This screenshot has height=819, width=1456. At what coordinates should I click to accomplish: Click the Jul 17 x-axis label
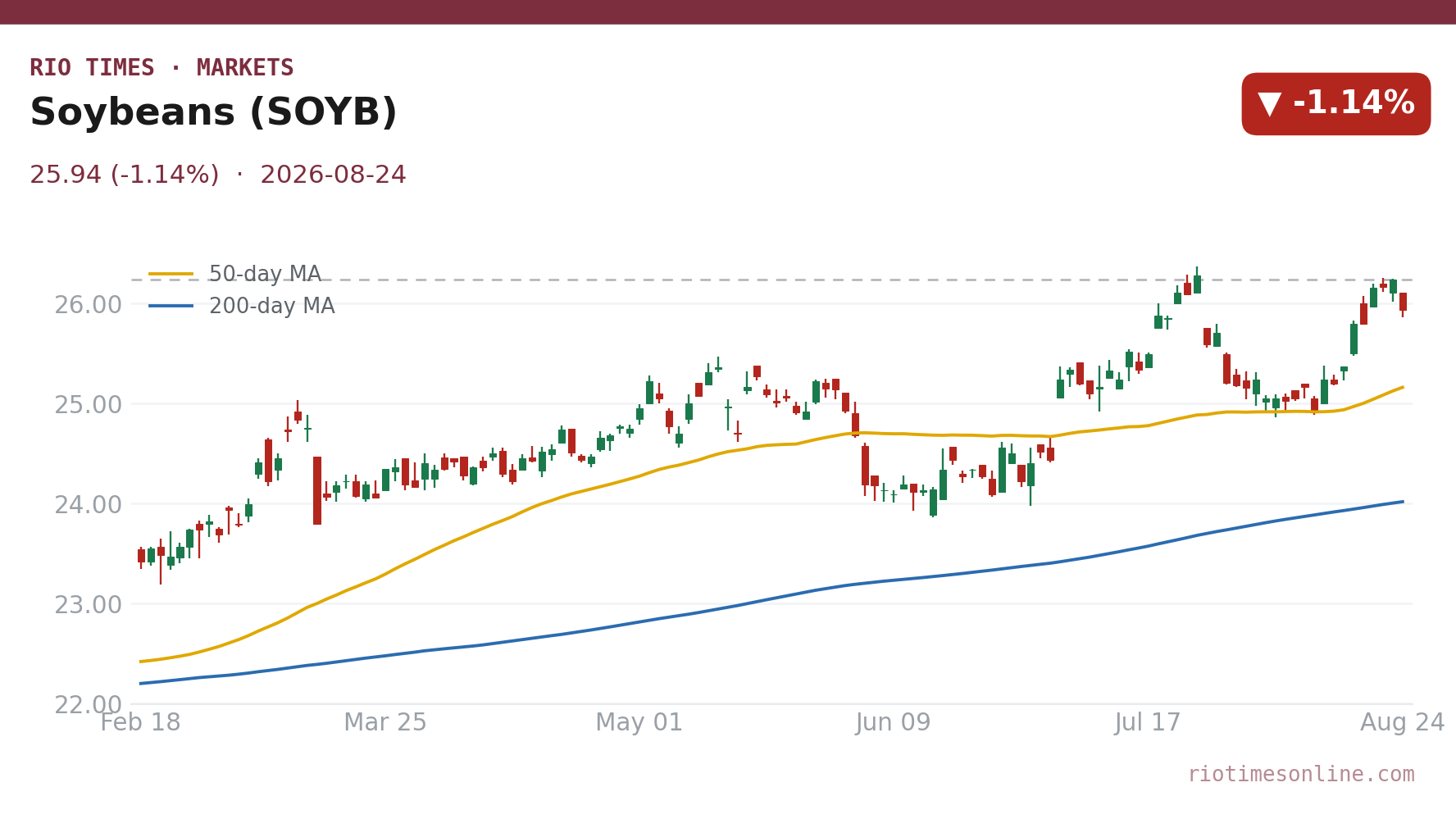[x=1147, y=723]
